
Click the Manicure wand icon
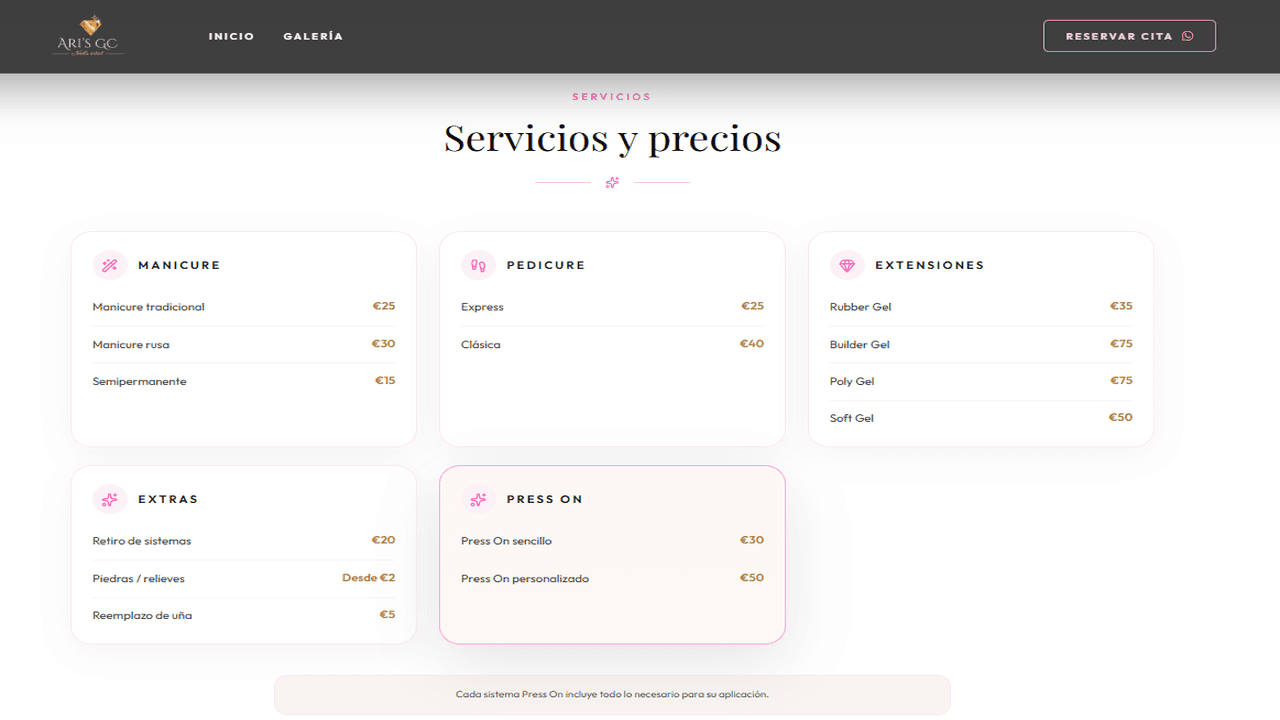110,265
